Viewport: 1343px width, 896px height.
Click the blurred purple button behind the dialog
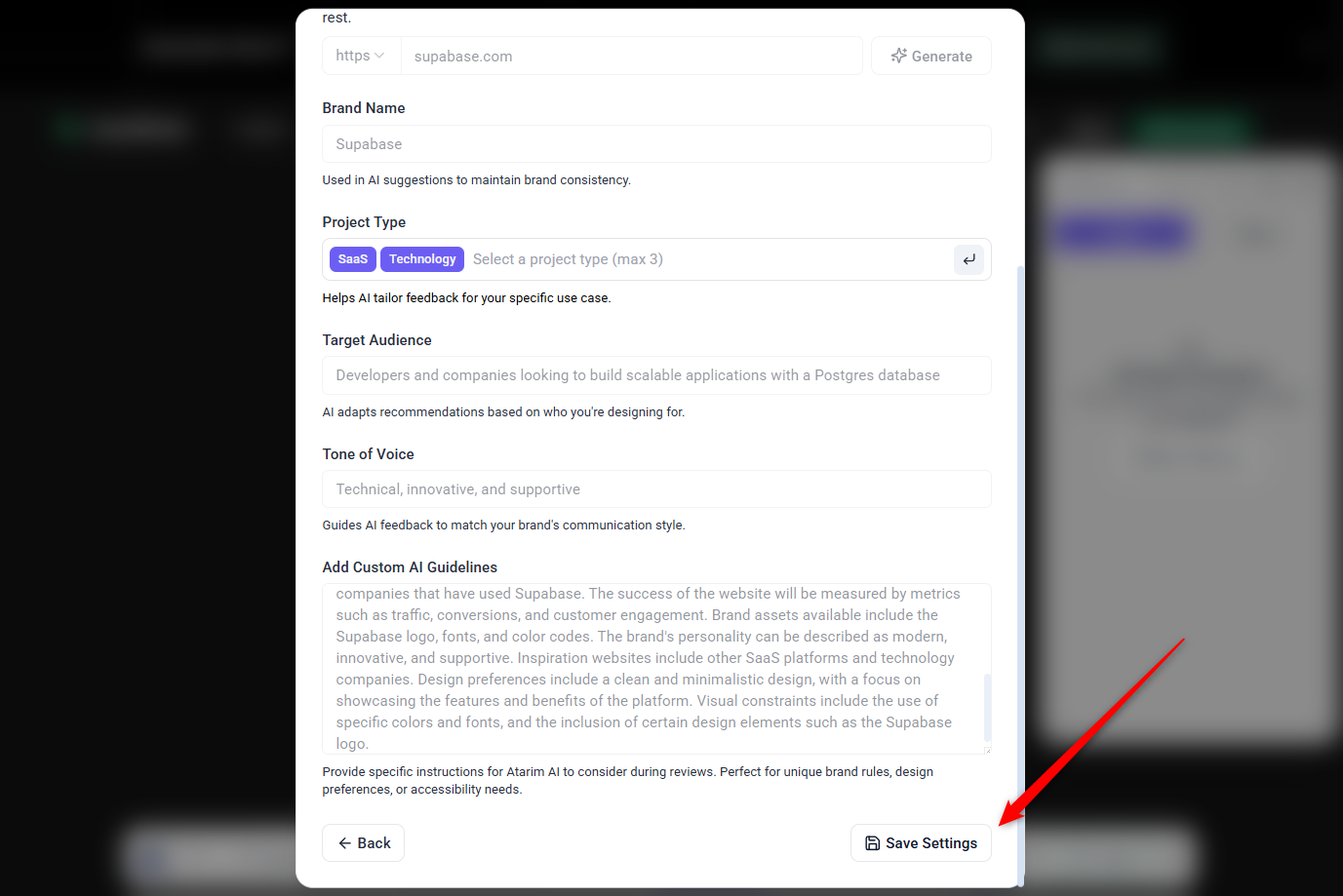(1123, 234)
